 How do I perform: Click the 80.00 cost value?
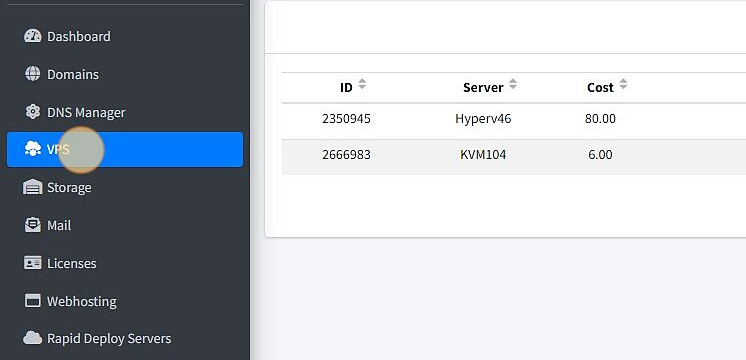[x=600, y=118]
